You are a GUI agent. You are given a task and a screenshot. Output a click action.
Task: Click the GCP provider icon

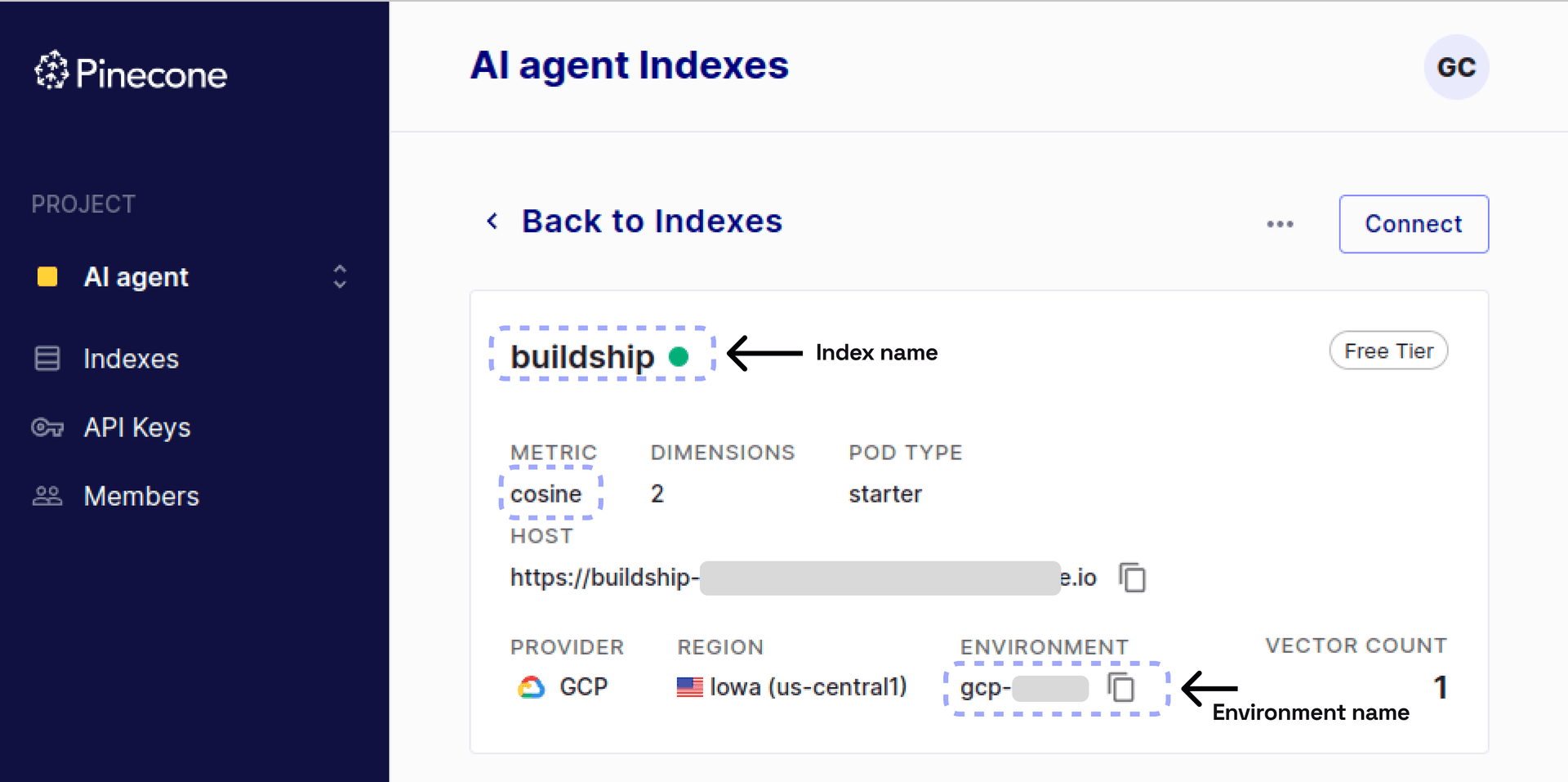click(531, 687)
